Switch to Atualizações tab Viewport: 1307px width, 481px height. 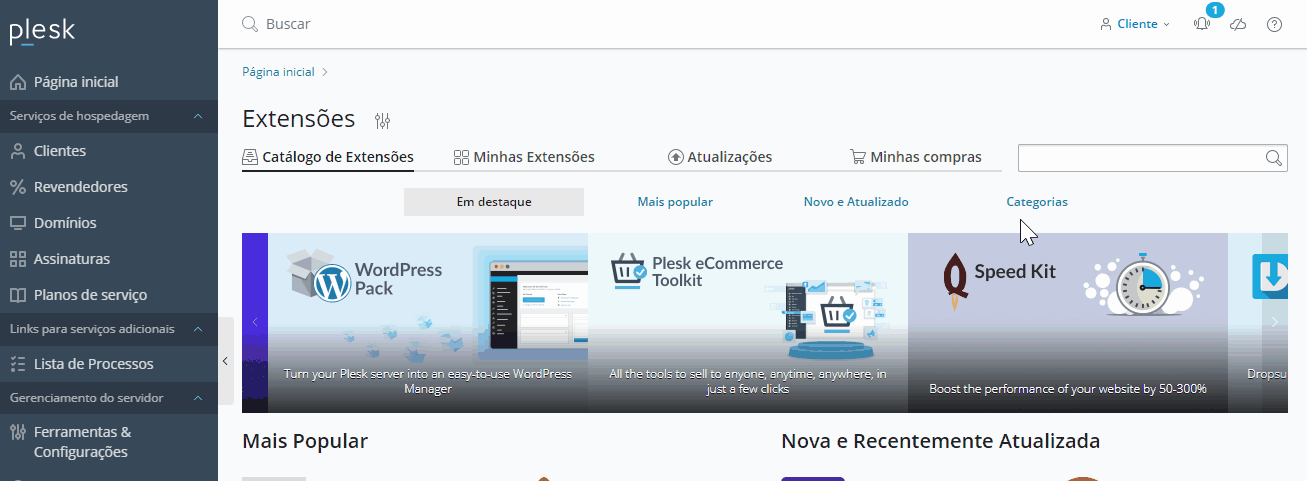pyautogui.click(x=720, y=157)
